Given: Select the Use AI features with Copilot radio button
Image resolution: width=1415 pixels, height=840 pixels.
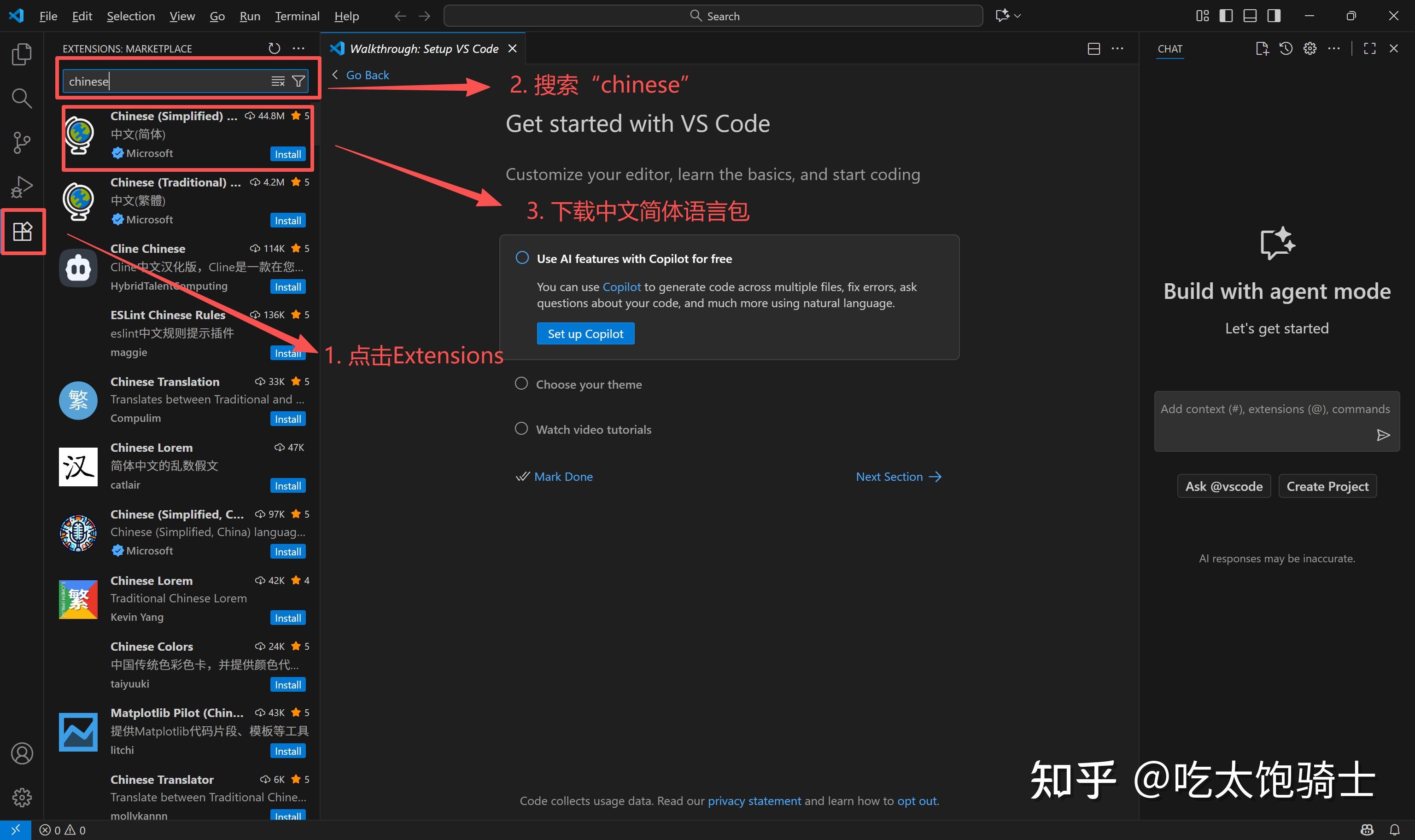Looking at the screenshot, I should 521,257.
